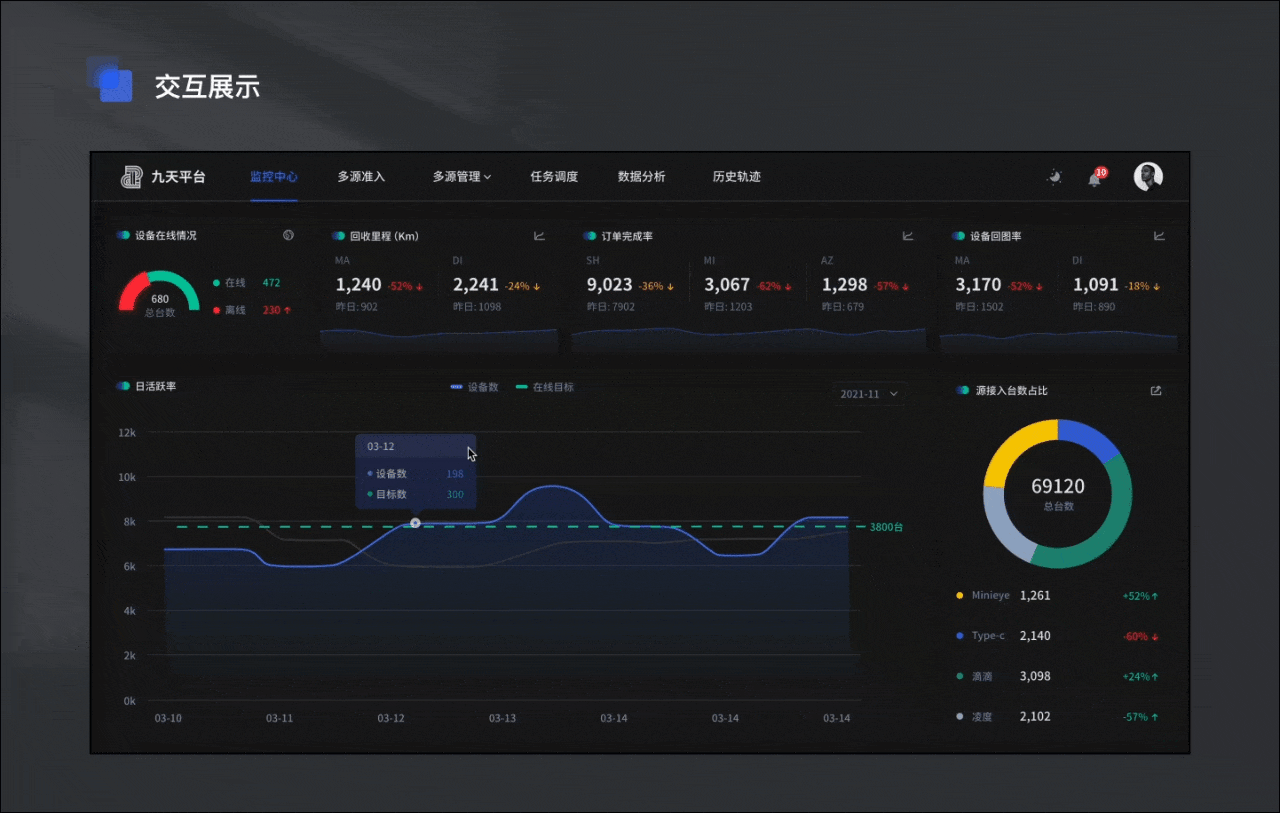Screen dimensions: 1280x813
Task: Toggle the 在线目标 legend series
Action: pos(545,387)
